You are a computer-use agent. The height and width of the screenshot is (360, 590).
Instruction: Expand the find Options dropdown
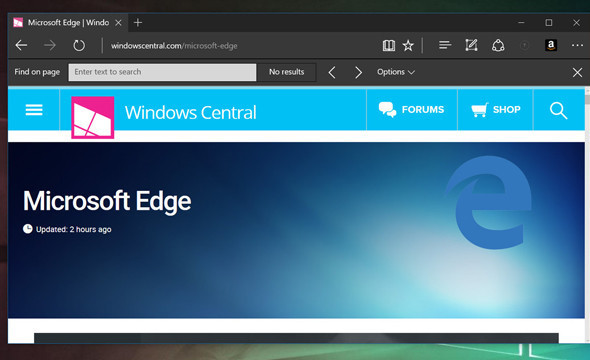(396, 72)
